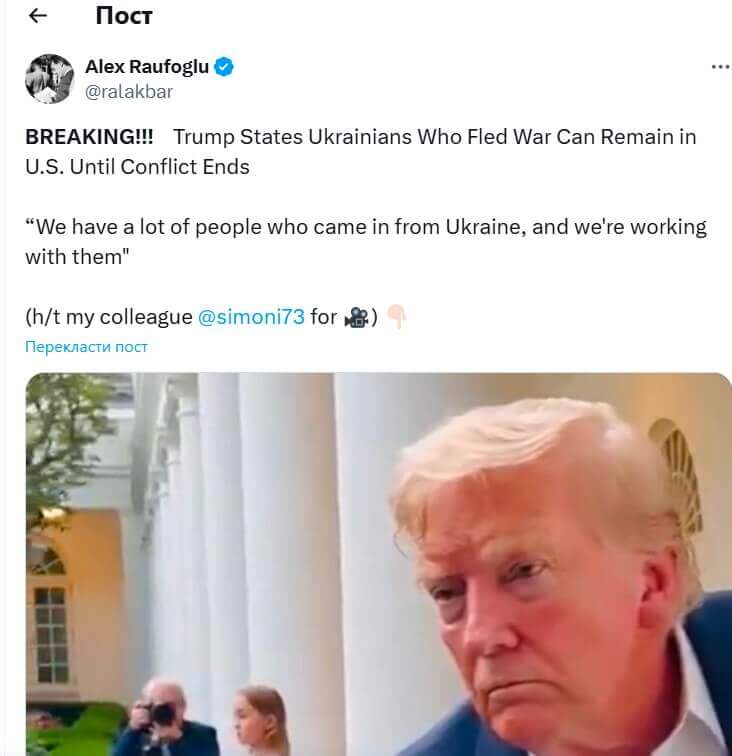
Task: Click the headline about Ukrainians remaining
Action: tap(361, 151)
